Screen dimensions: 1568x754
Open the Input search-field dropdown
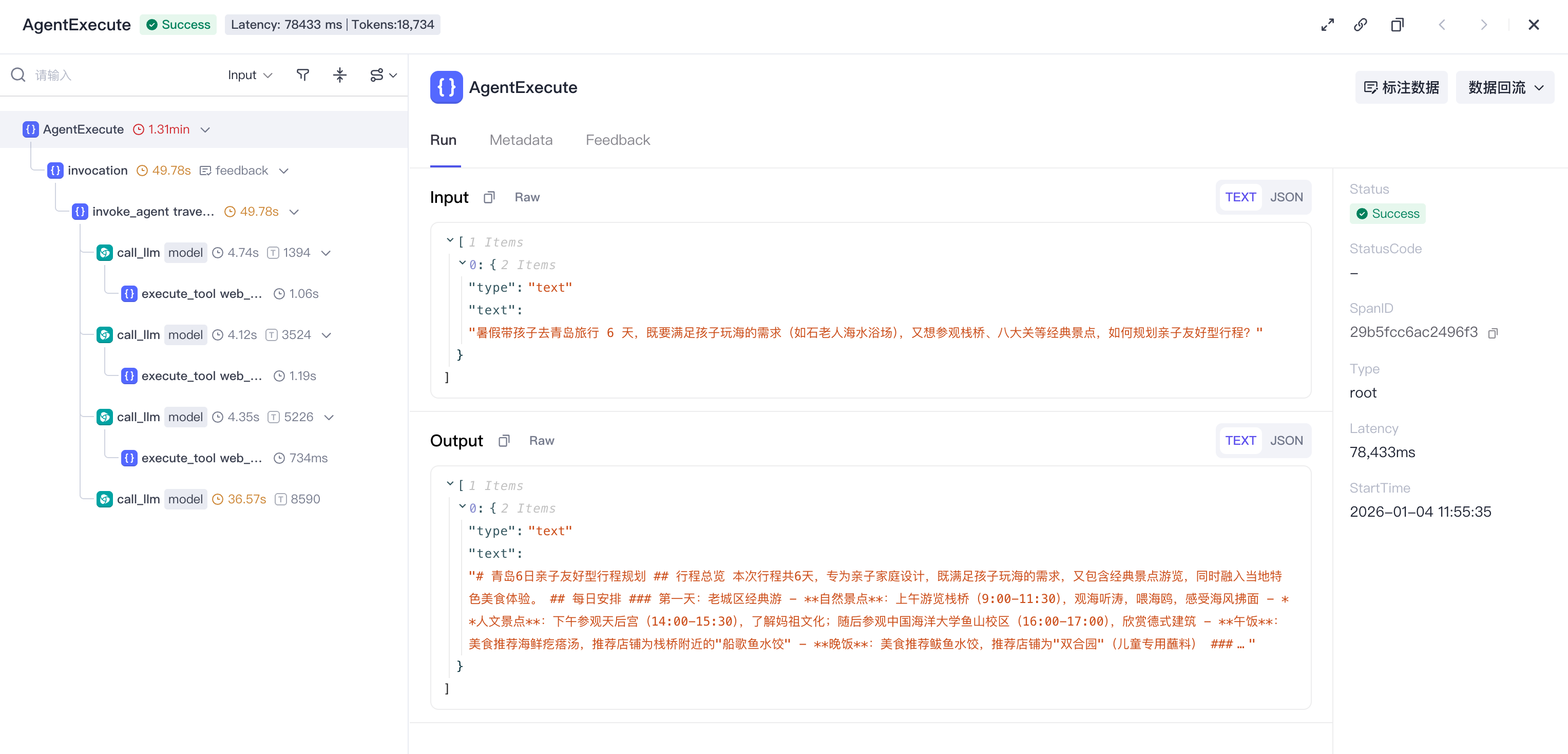click(250, 75)
